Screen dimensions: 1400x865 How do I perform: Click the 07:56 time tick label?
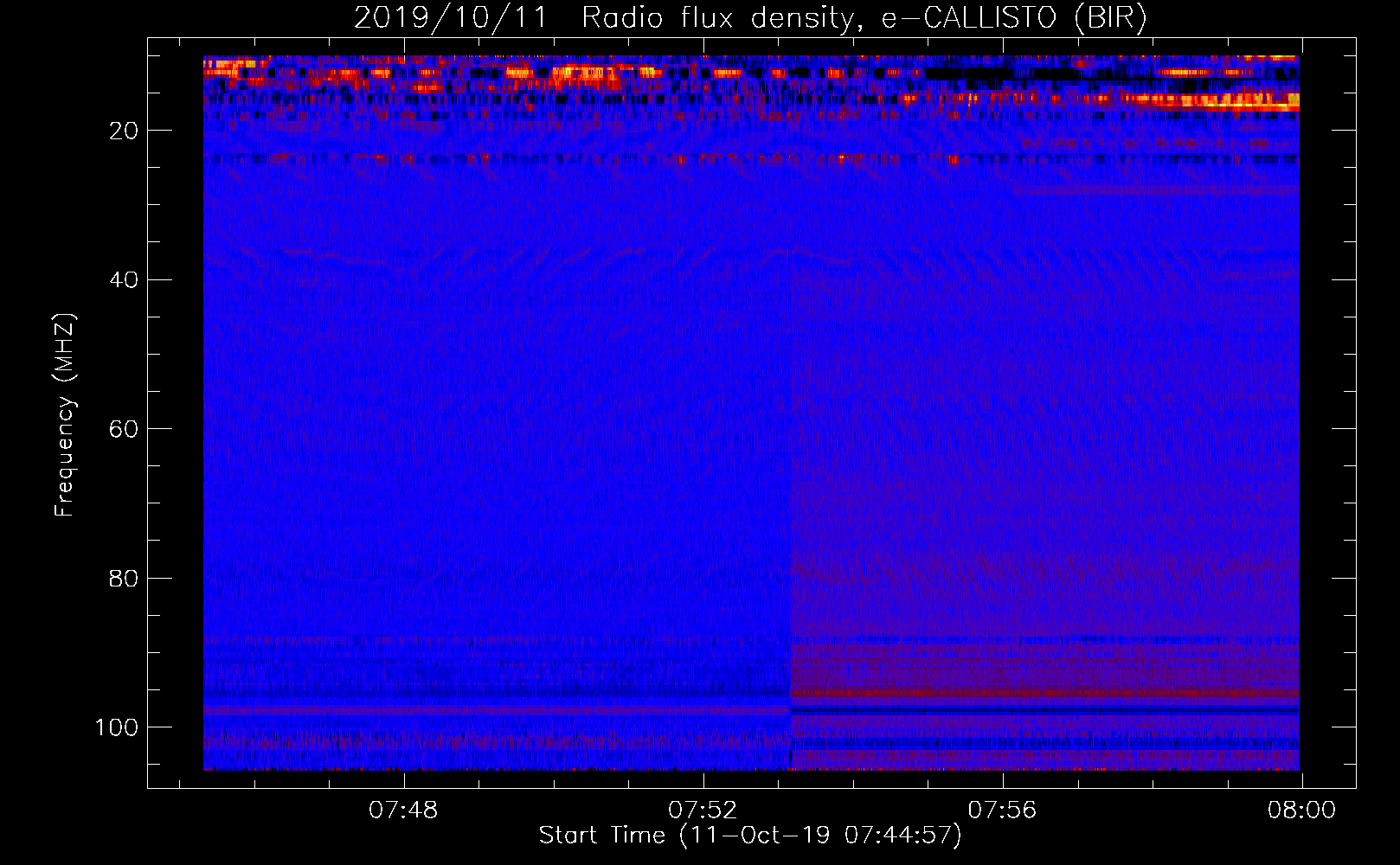point(1002,811)
